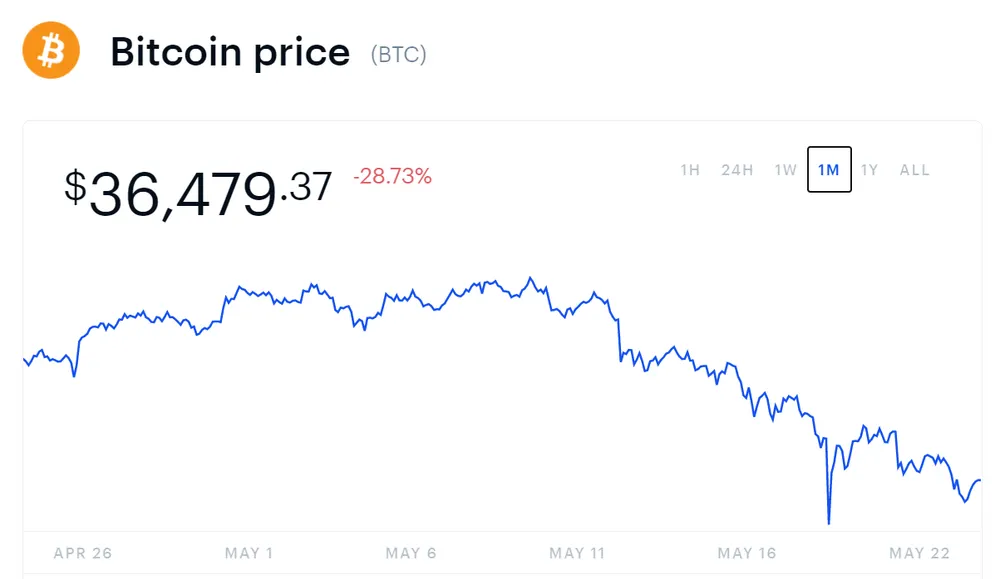The image size is (1000, 579).
Task: Click the MAY 1 date label
Action: (x=250, y=552)
